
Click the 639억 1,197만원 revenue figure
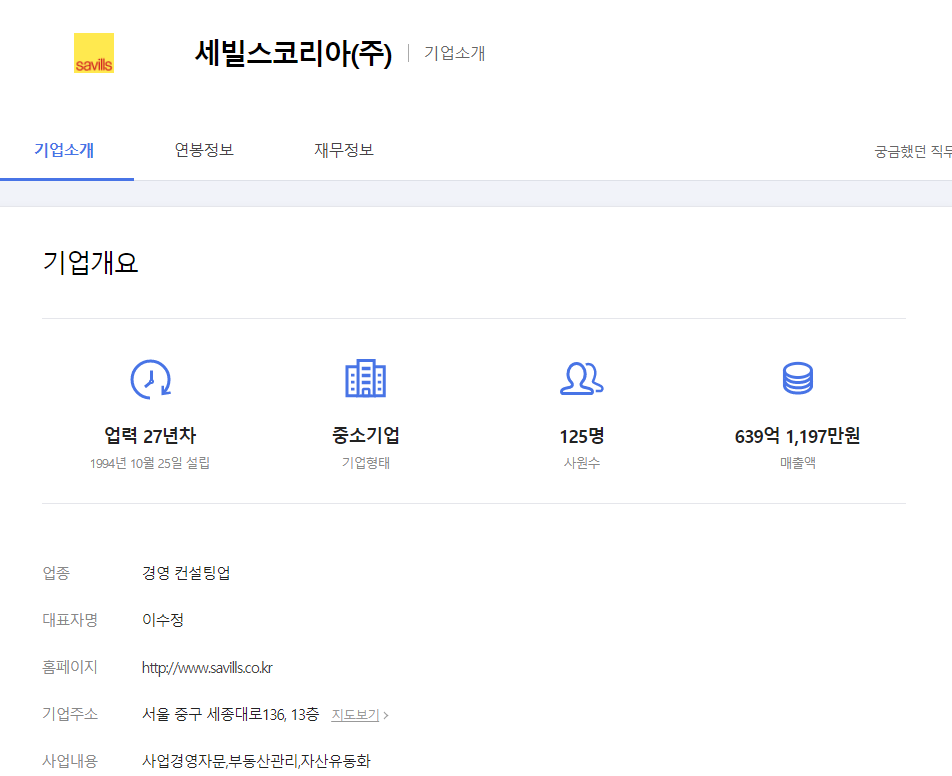797,436
